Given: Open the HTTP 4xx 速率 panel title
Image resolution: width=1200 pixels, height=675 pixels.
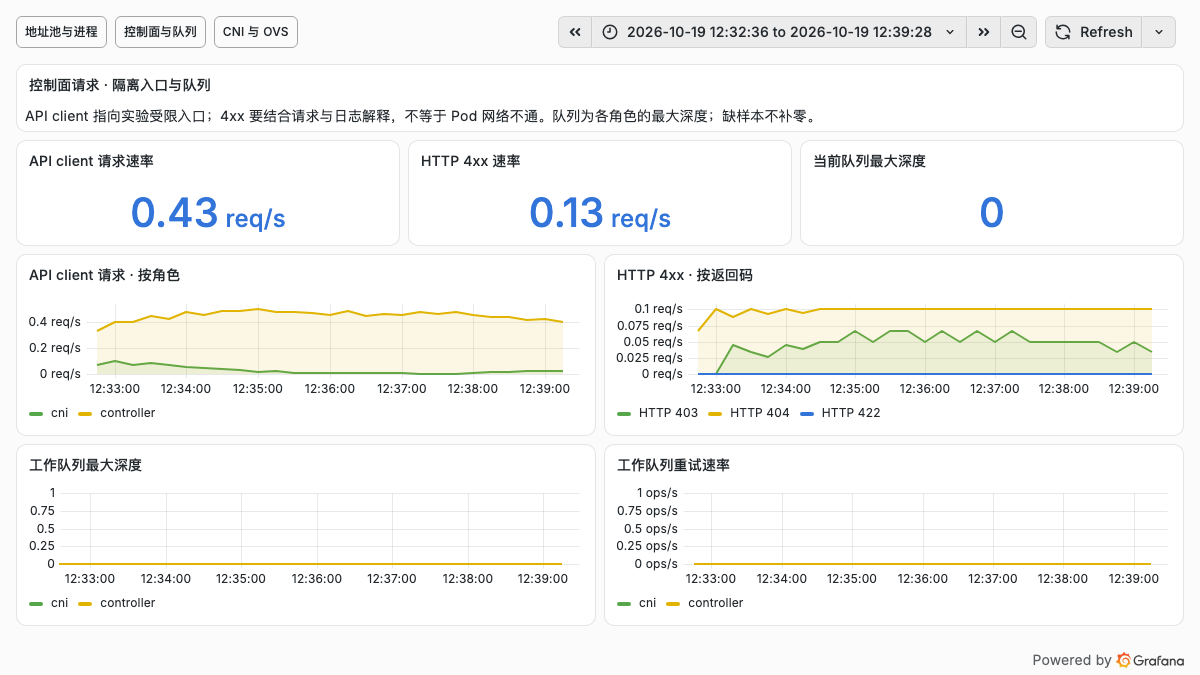Looking at the screenshot, I should pyautogui.click(x=470, y=161).
